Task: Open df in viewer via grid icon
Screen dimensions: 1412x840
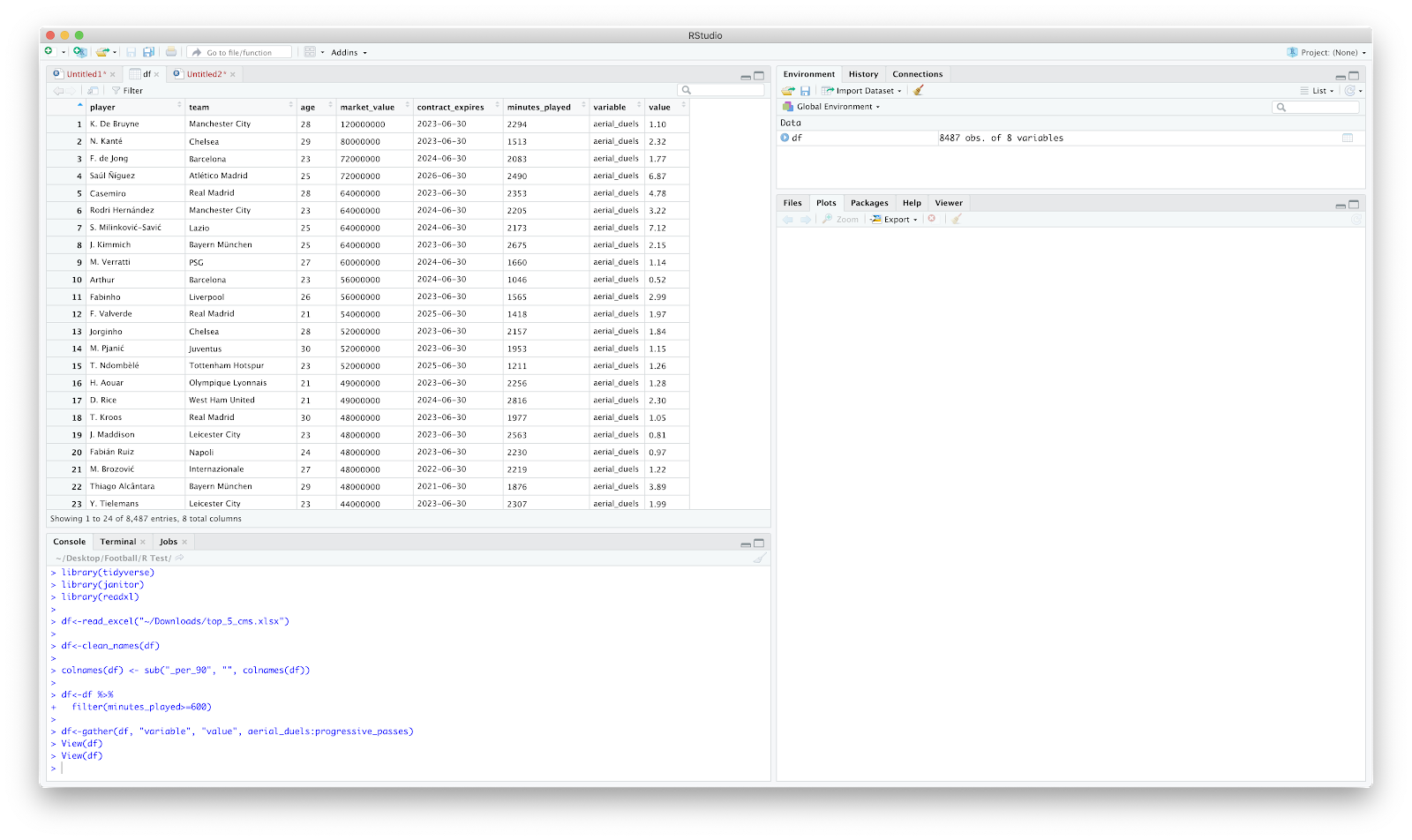Action: coord(1348,138)
